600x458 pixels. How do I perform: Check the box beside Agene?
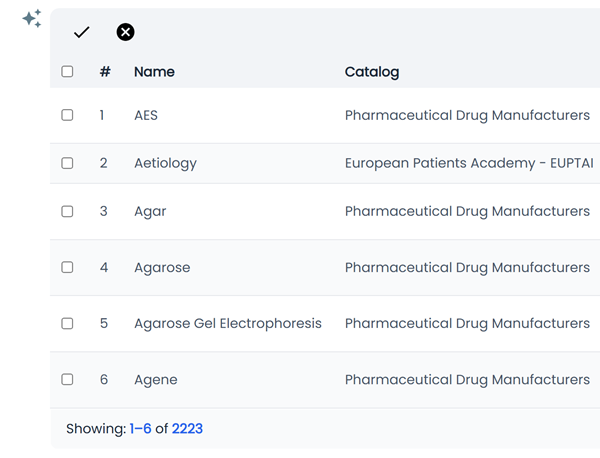(67, 379)
